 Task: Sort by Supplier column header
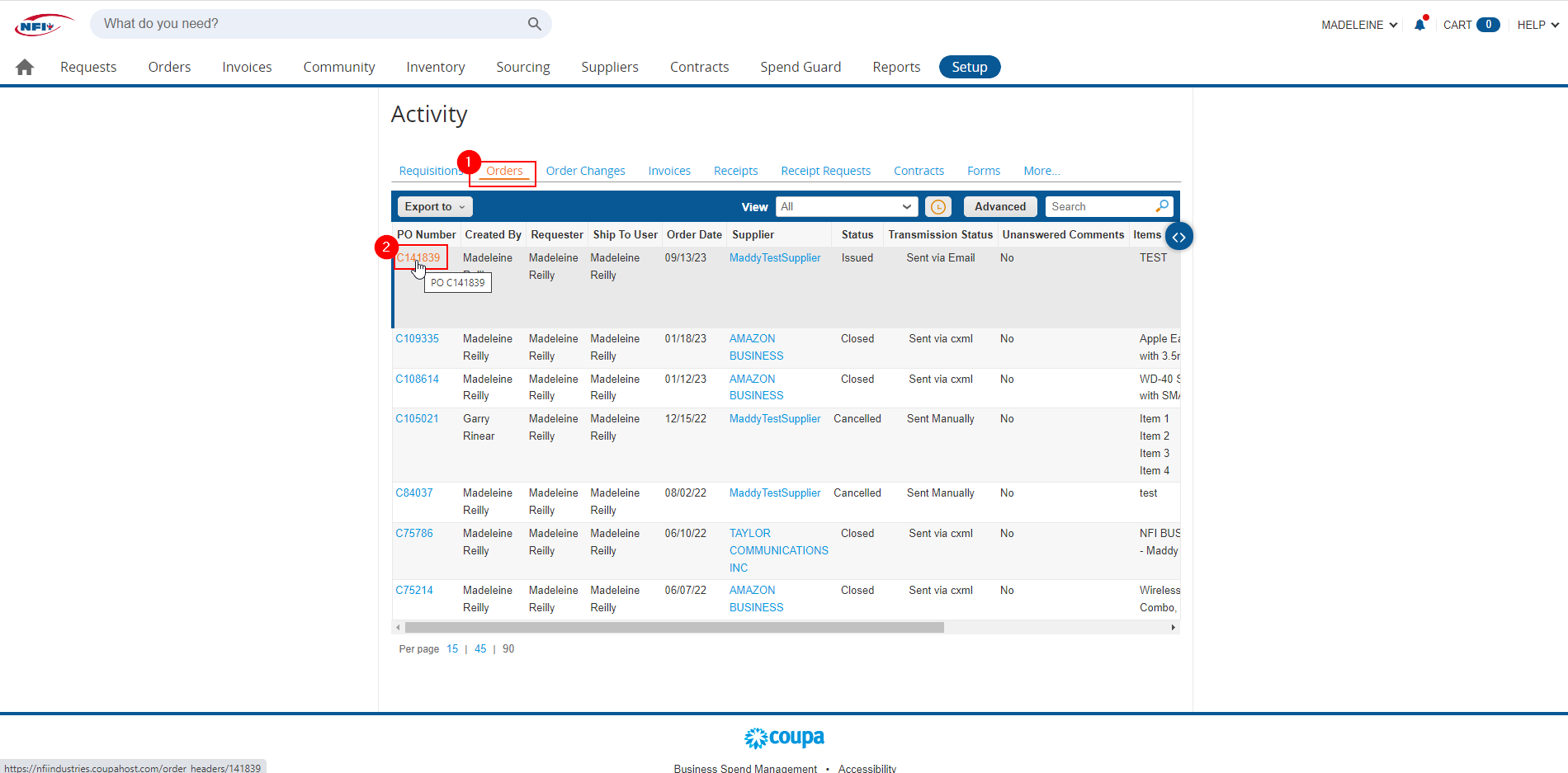tap(753, 234)
